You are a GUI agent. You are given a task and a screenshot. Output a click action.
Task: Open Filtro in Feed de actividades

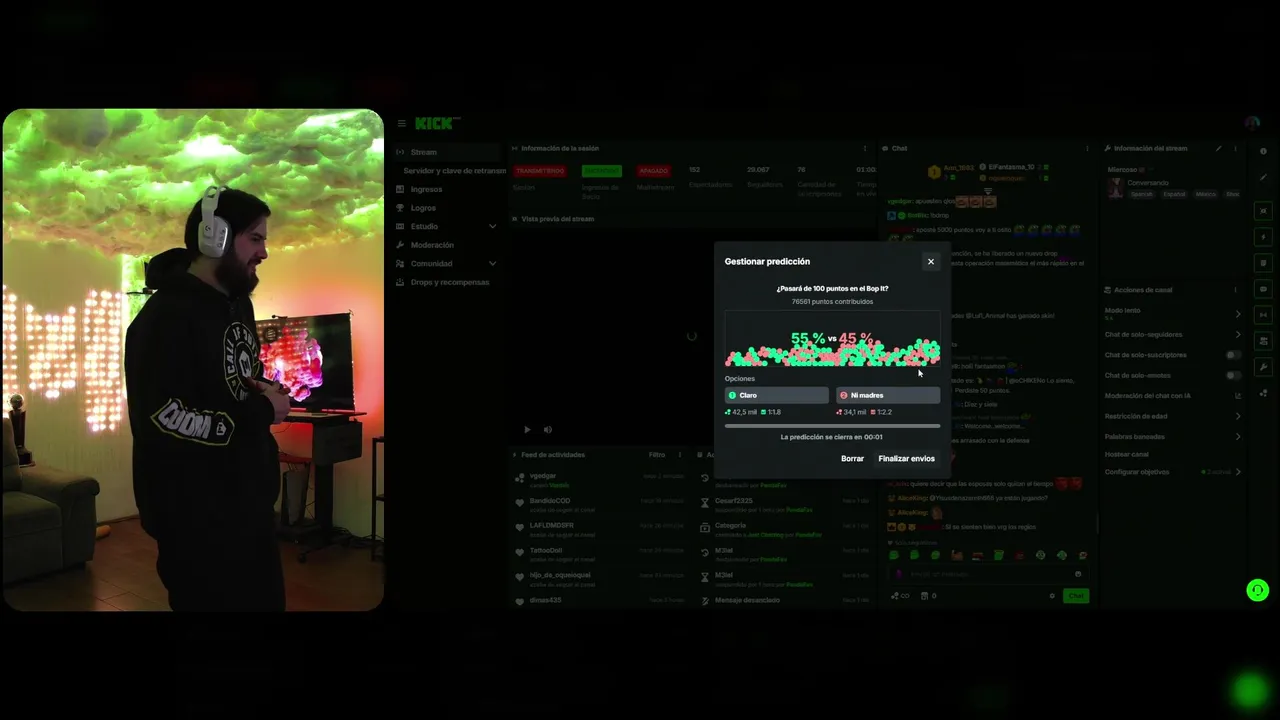pyautogui.click(x=656, y=455)
